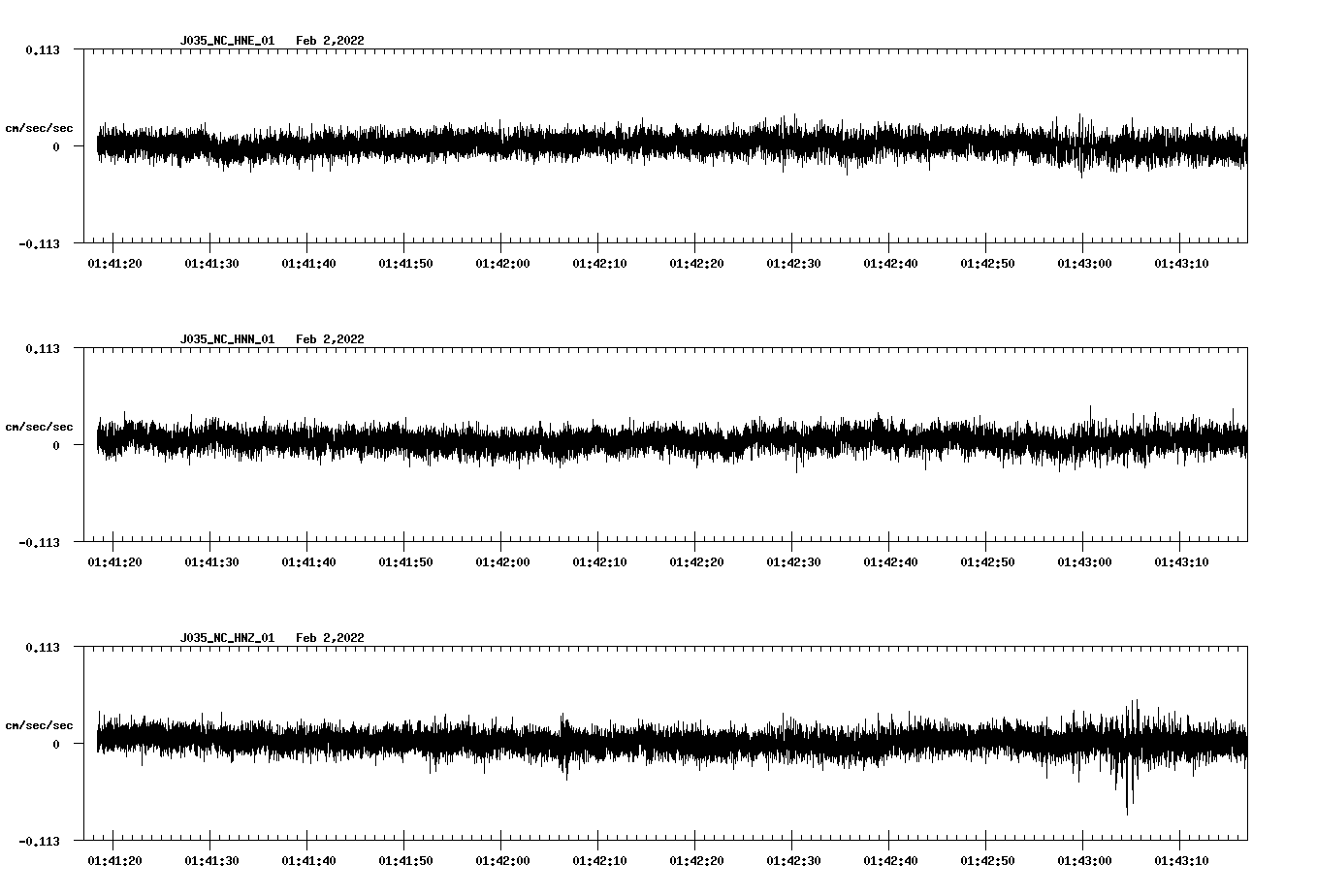The width and height of the screenshot is (1317, 896).
Task: Click 01:41:20 time label under HNN plot
Action: point(114,562)
